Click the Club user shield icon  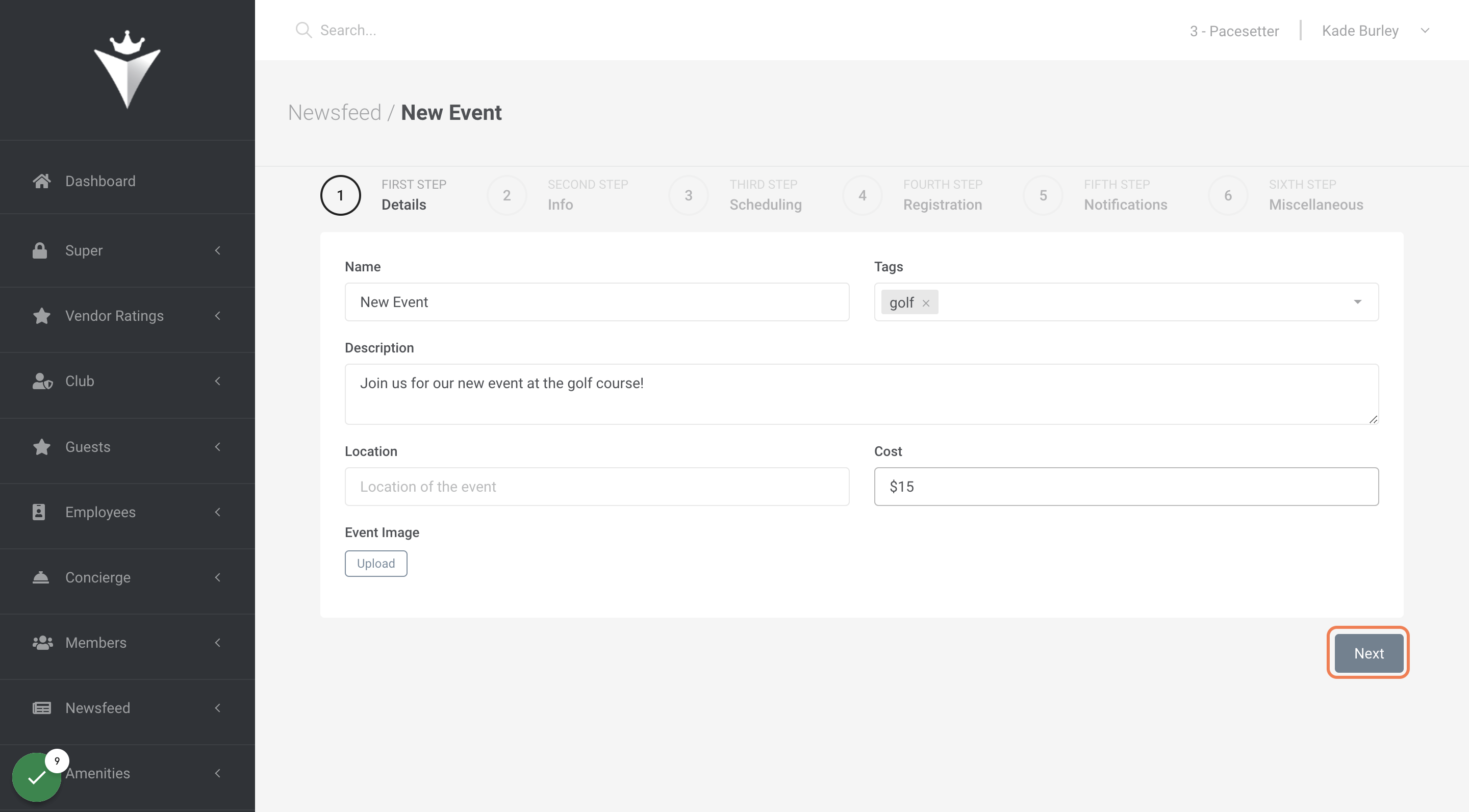(42, 381)
